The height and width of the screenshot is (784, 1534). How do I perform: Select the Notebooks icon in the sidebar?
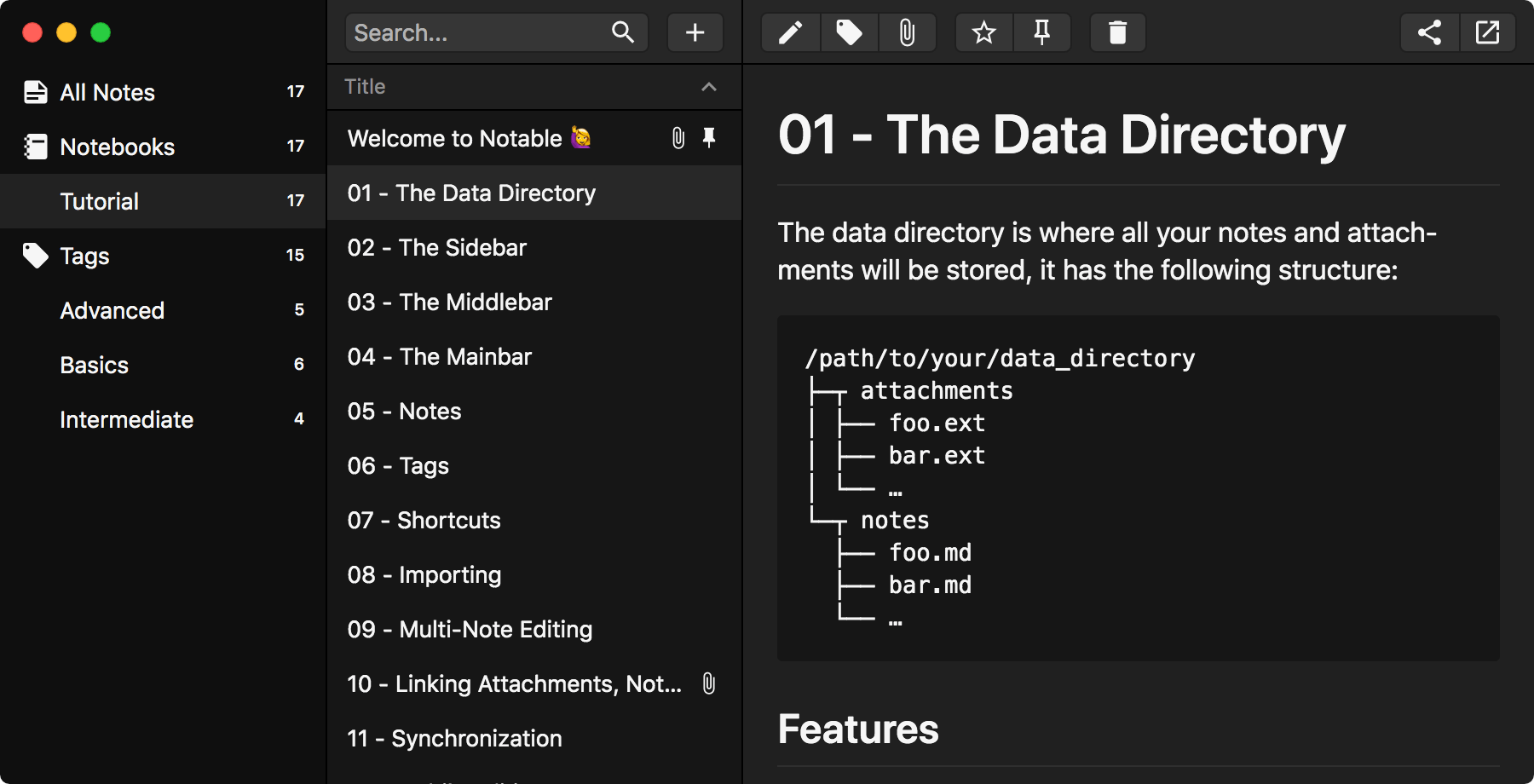point(36,146)
